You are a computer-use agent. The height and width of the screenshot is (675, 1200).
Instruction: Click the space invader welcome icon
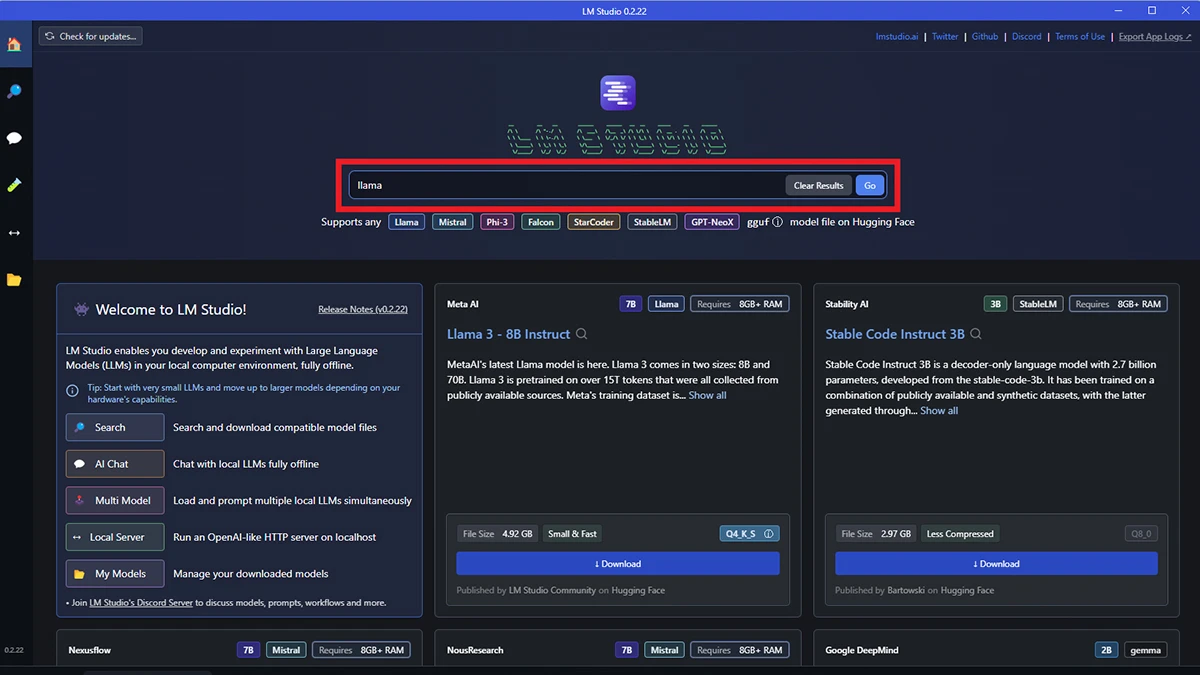(x=81, y=310)
